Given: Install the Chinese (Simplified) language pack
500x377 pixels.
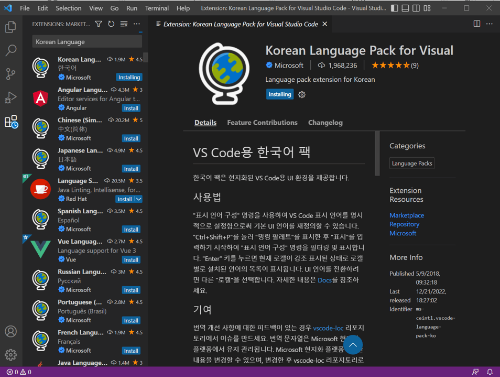Looking at the screenshot, I should pyautogui.click(x=131, y=138).
